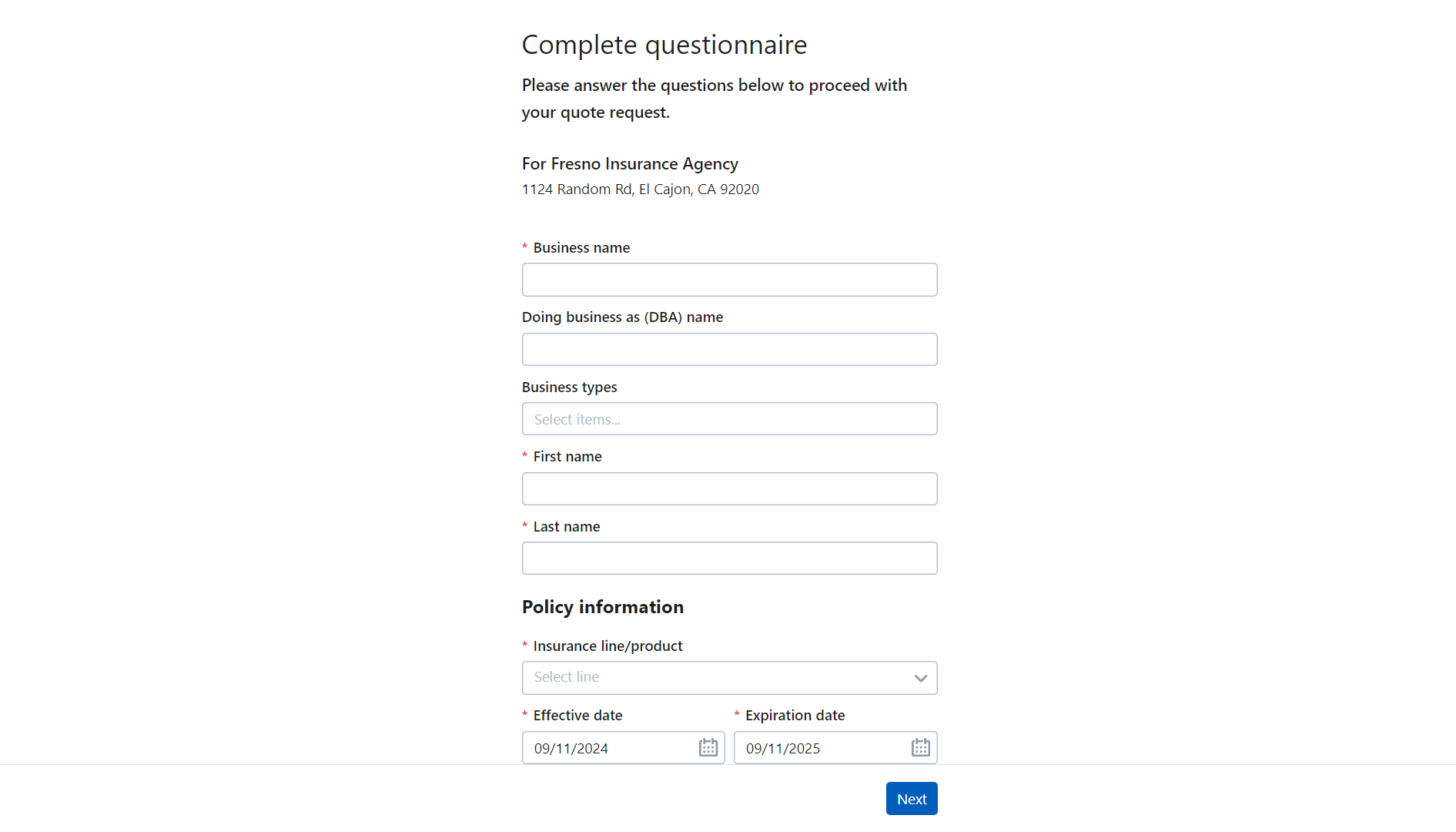
Task: Click the Insurance line/product label
Action: tap(607, 646)
